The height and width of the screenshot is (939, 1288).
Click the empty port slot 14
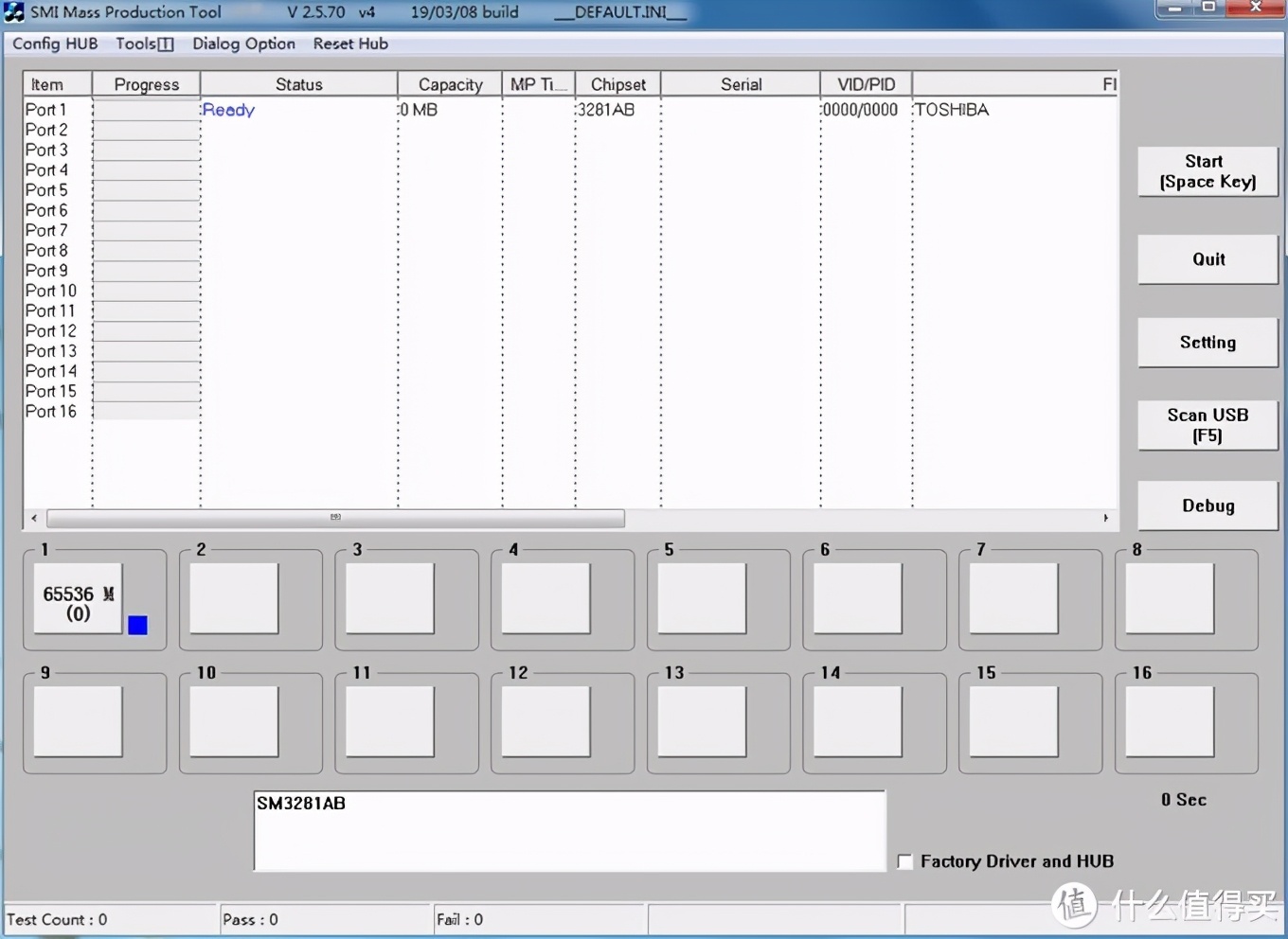858,722
